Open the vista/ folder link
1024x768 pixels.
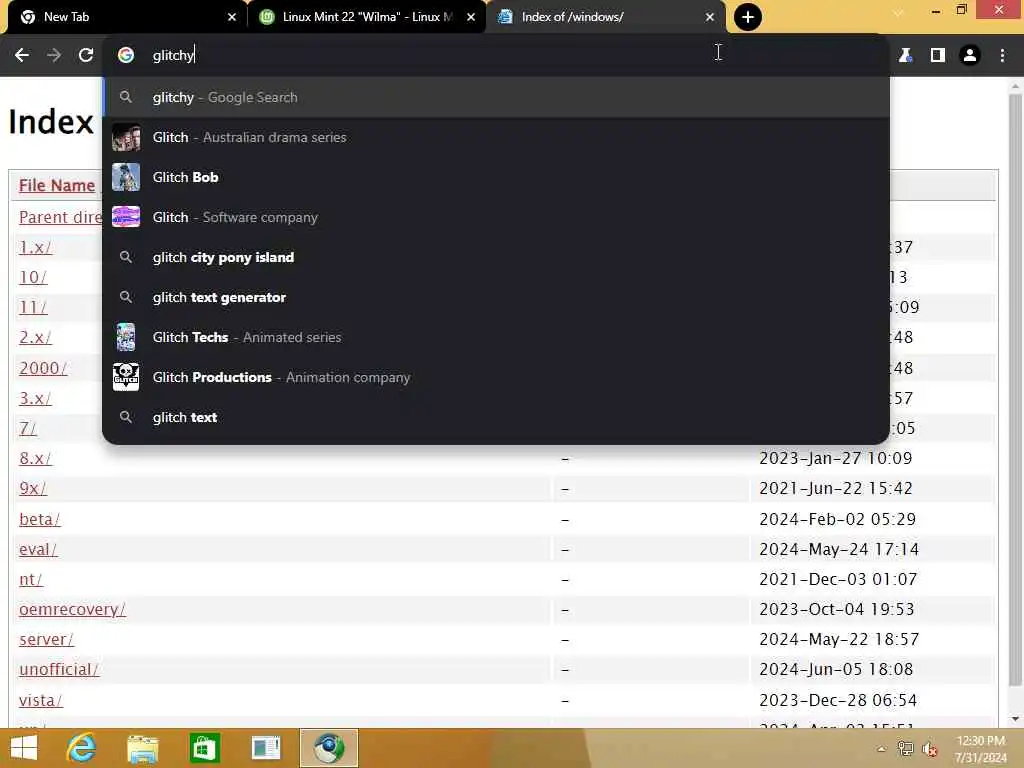coord(40,701)
